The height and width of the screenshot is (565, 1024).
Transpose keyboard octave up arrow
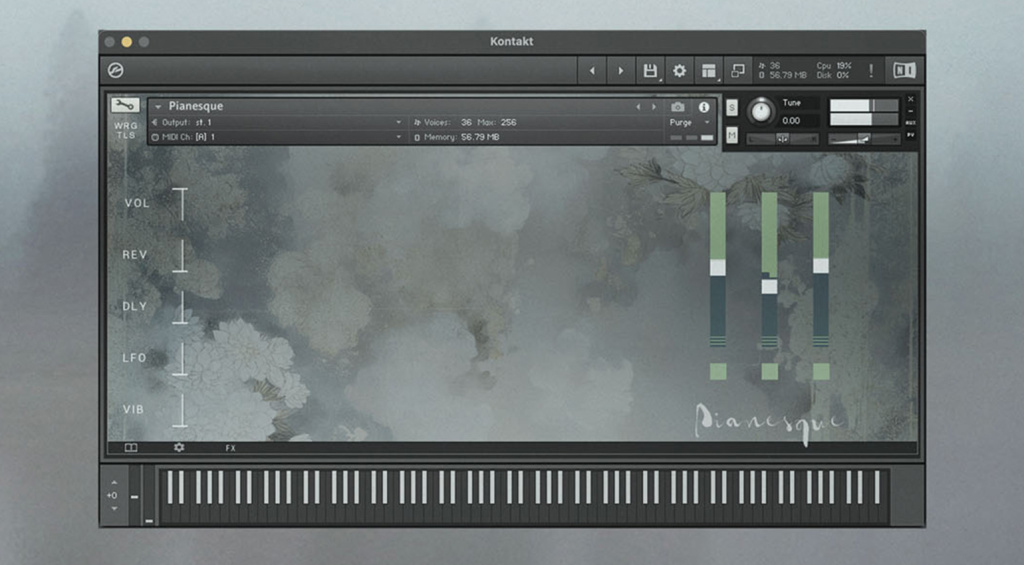tap(114, 483)
